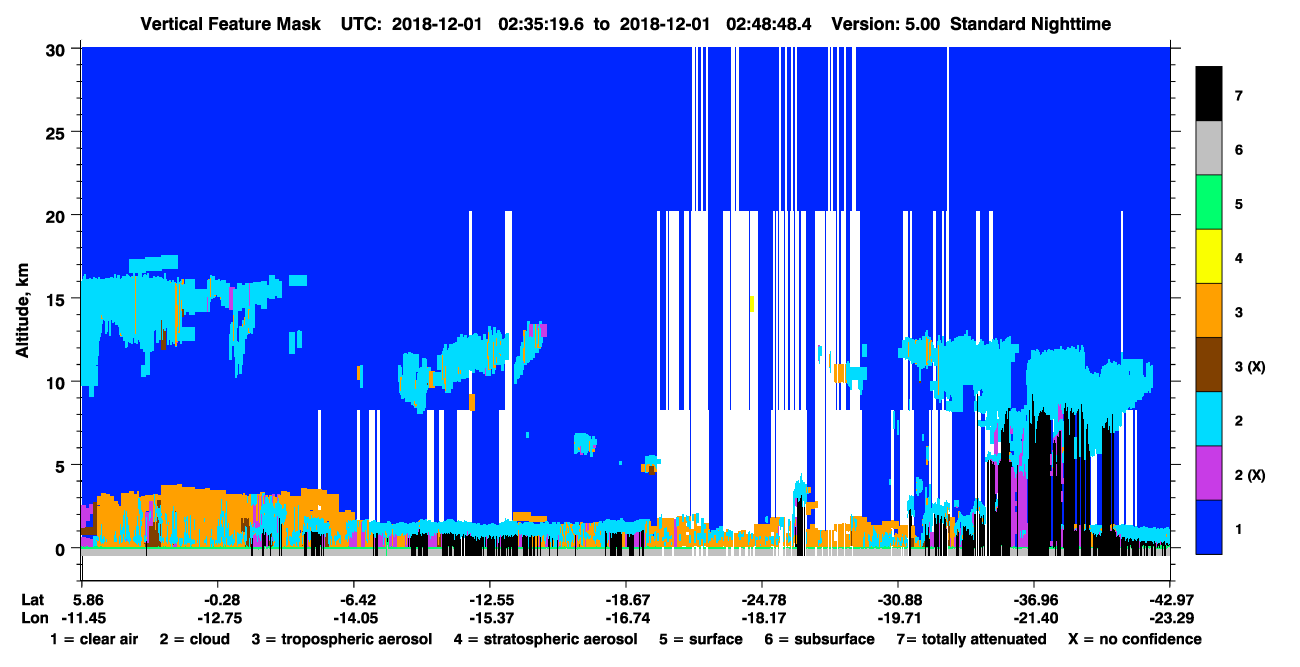Choose the cyan cloud color swatch
Viewport: 1300px width, 667px height.
[x=1209, y=420]
